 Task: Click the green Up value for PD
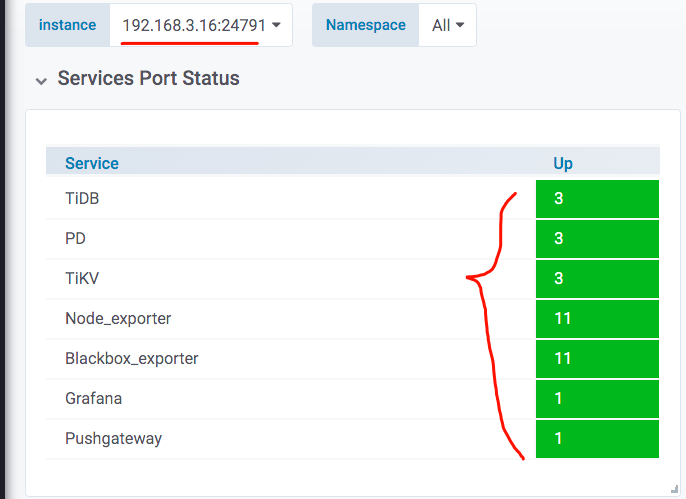click(x=597, y=239)
